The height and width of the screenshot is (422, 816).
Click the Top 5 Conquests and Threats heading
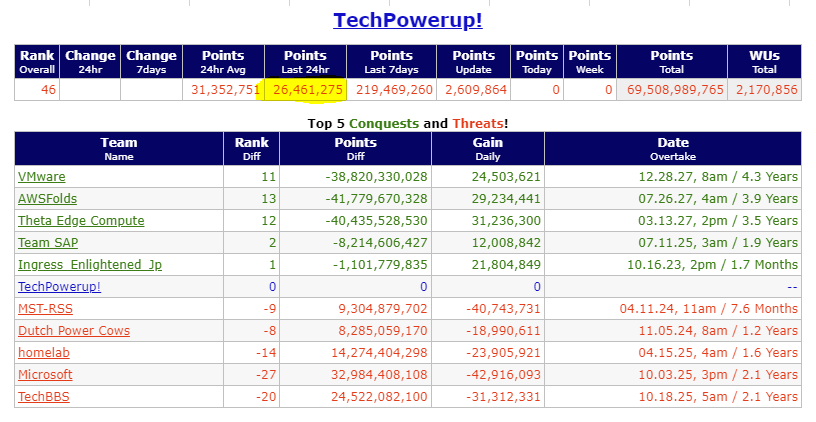pos(407,123)
